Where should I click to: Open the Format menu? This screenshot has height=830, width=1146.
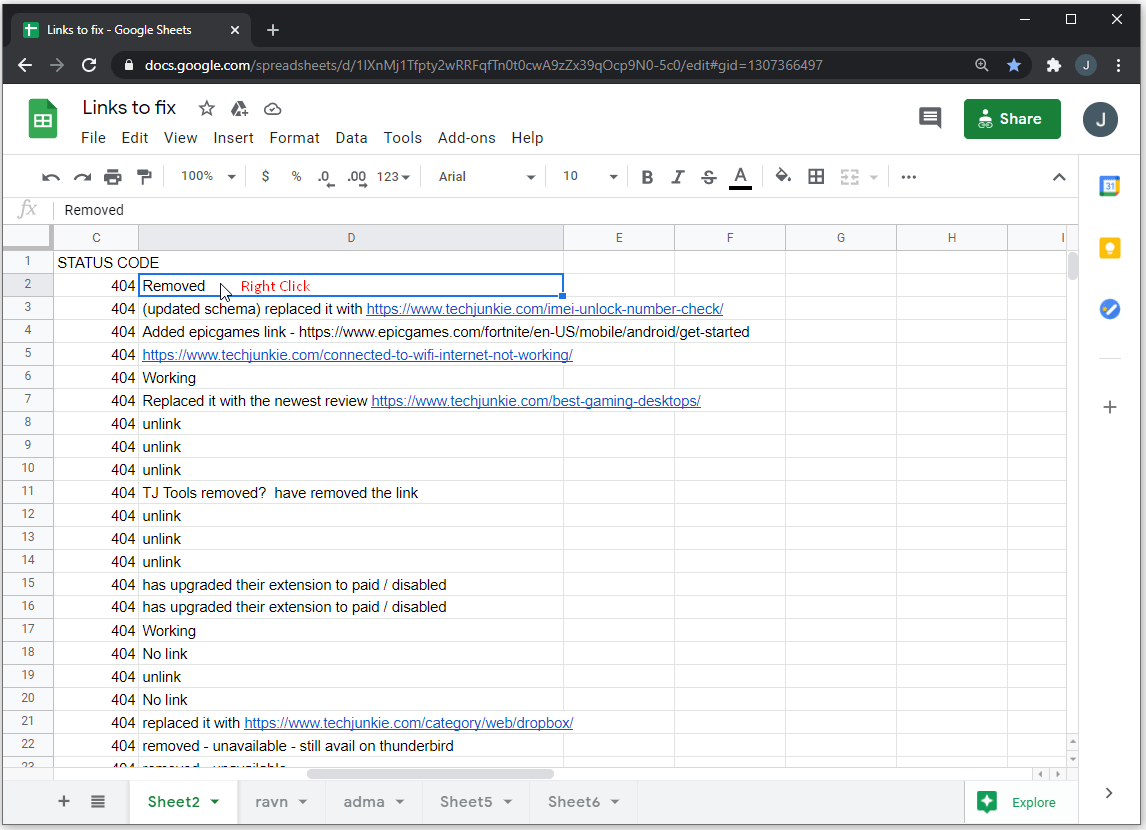coord(294,138)
